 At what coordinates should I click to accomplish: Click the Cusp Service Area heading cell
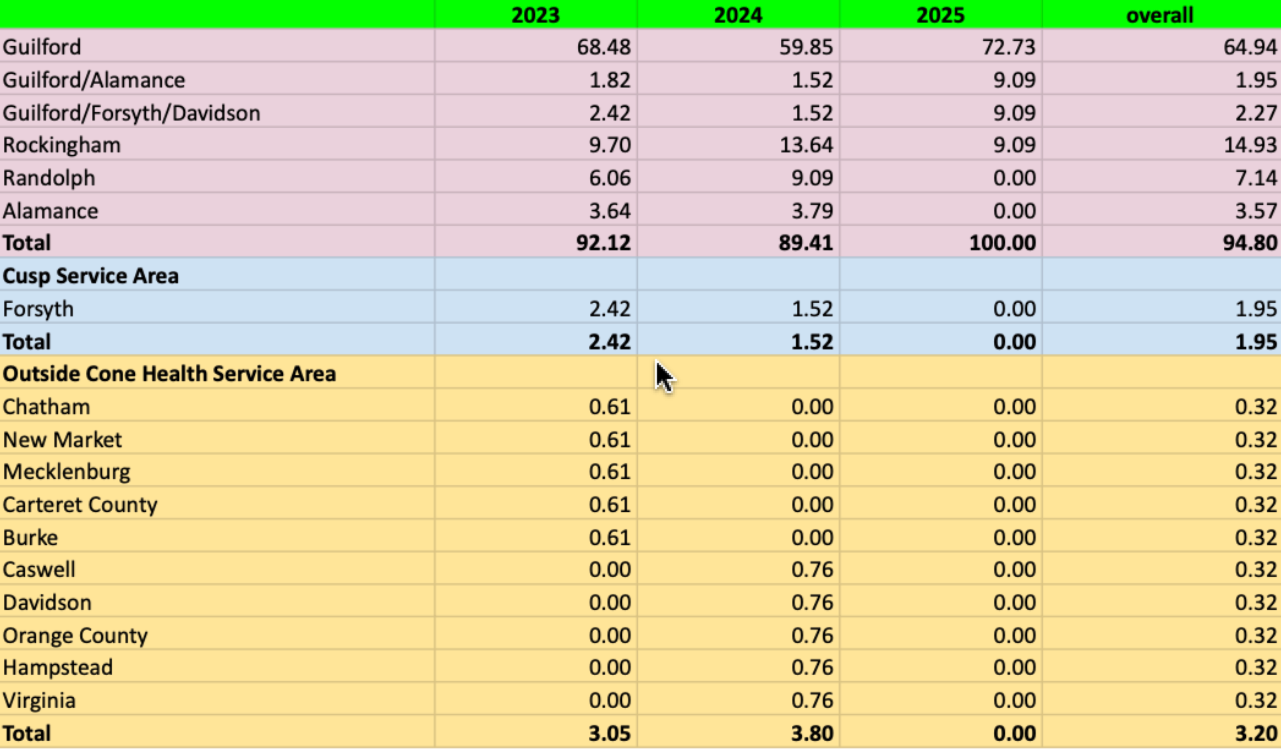tap(216, 276)
